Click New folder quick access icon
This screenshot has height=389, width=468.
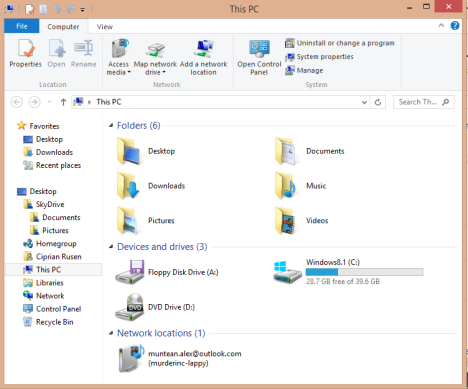point(43,9)
